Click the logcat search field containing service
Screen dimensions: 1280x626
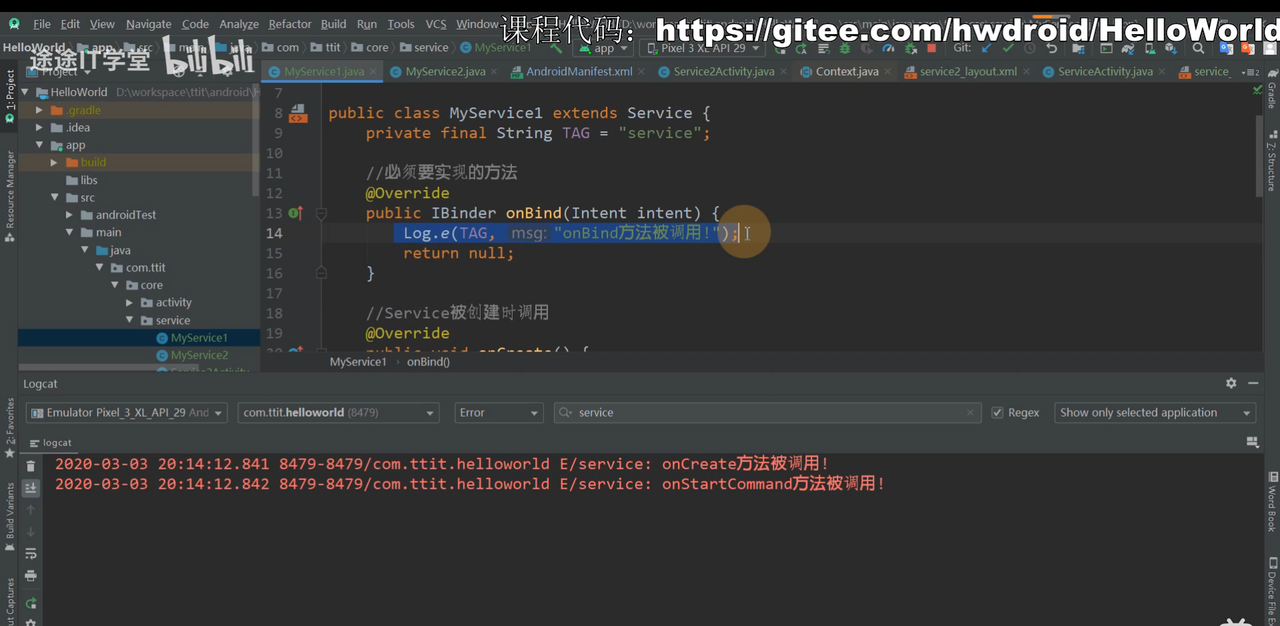[x=765, y=412]
